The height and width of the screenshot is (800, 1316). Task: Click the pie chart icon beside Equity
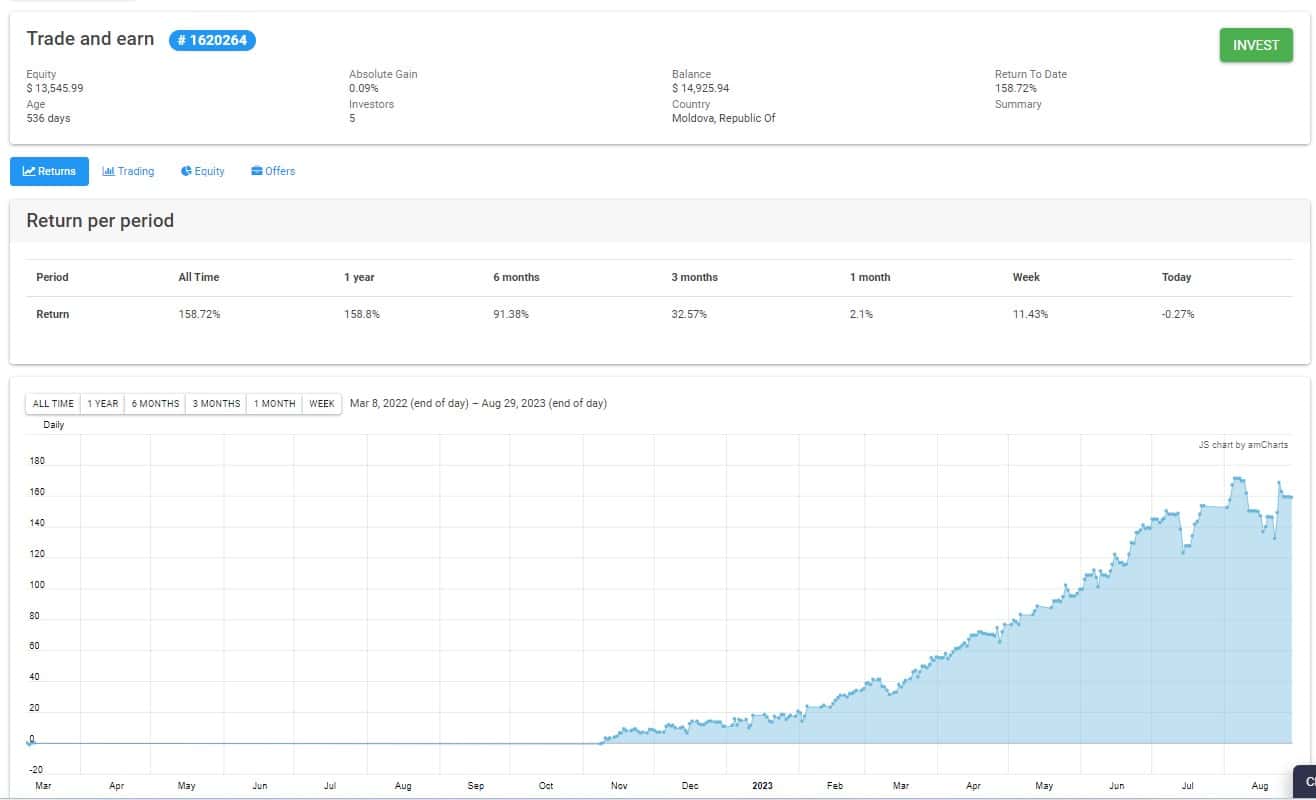(186, 171)
